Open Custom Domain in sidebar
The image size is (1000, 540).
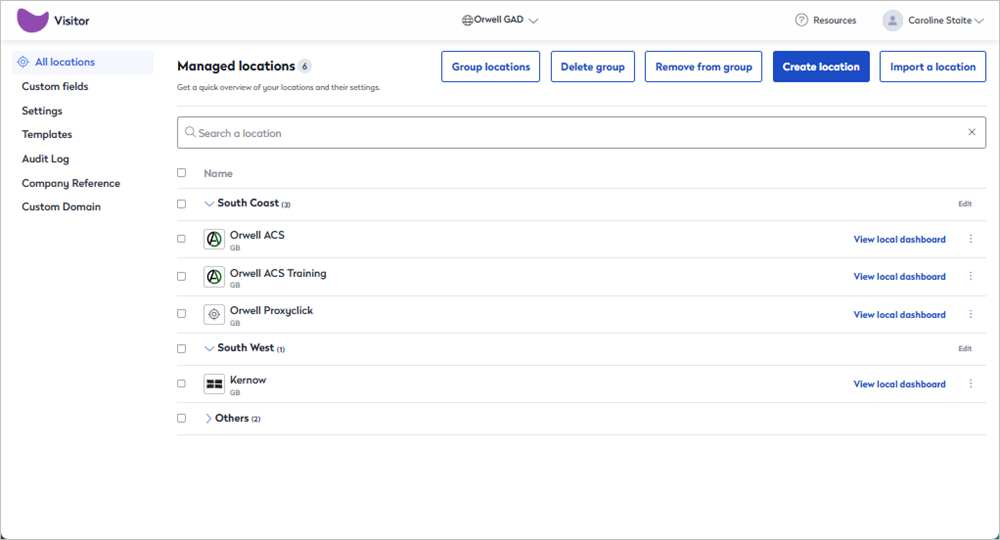61,207
